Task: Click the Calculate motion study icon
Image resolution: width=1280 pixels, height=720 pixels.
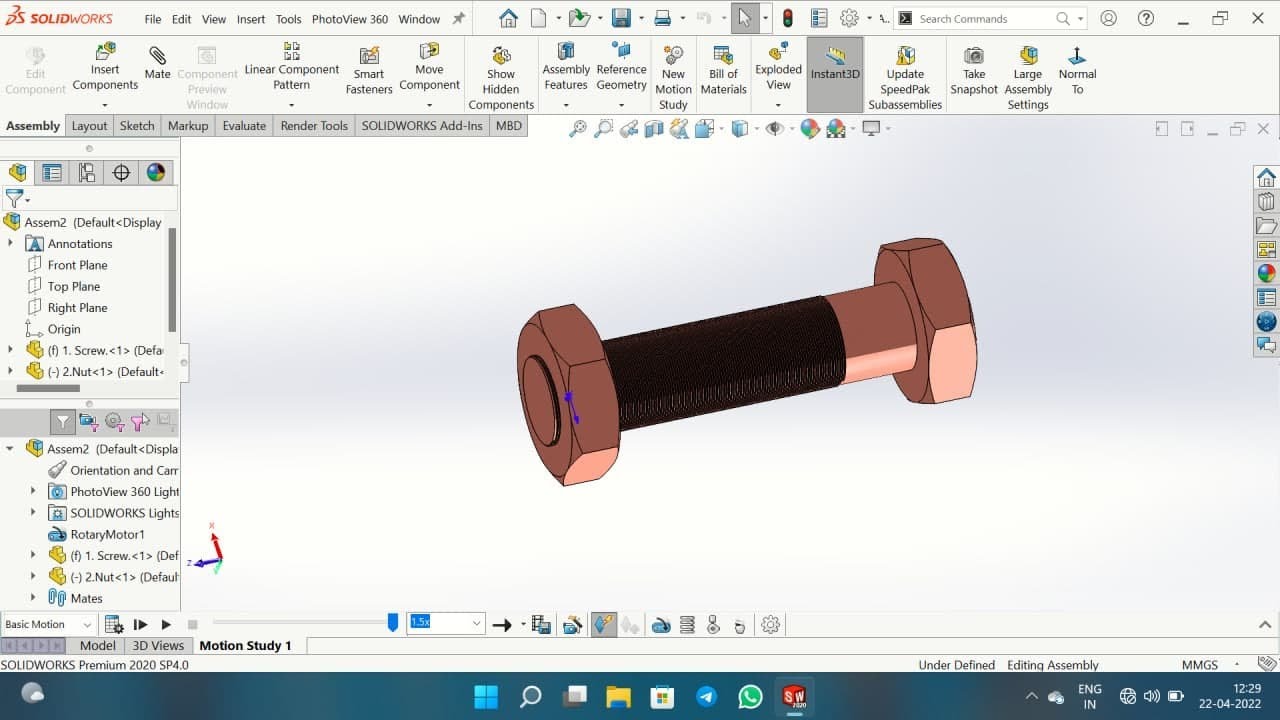Action: [x=113, y=625]
